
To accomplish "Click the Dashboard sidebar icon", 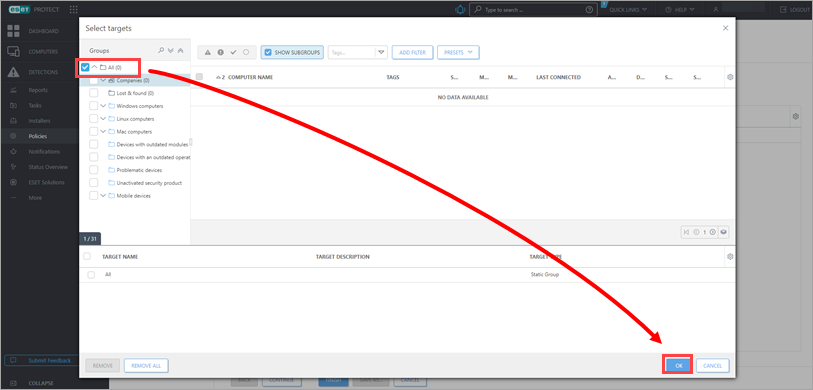I will coord(13,31).
